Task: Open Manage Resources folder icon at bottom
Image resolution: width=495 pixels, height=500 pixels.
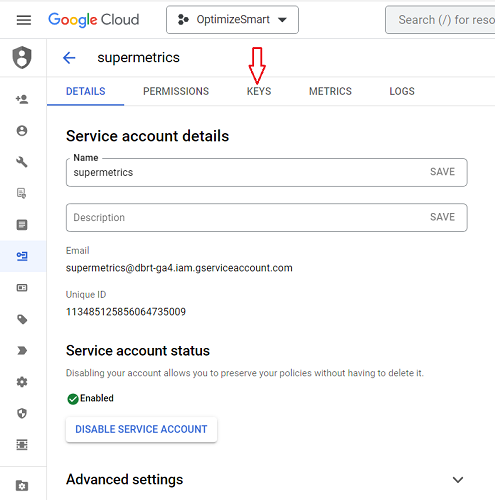Action: click(22, 486)
